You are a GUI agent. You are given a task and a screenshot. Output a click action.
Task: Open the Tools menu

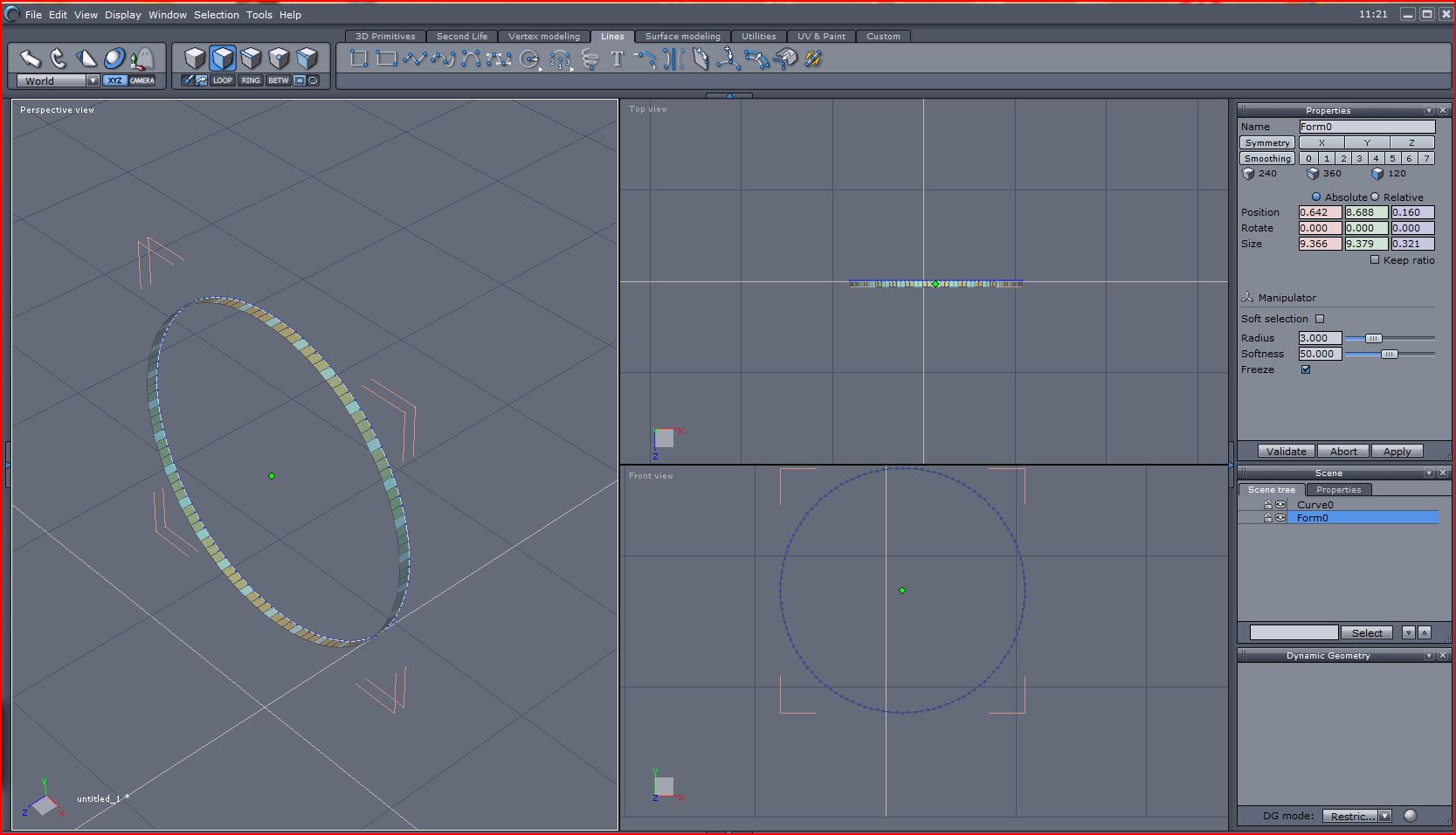pos(259,15)
